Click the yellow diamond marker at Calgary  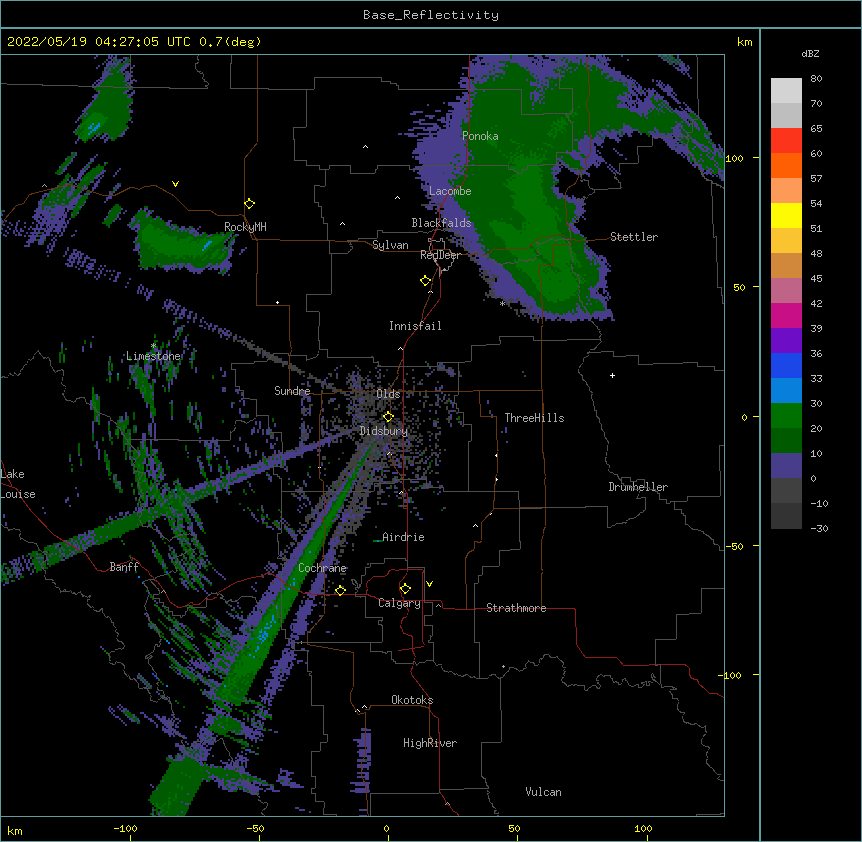pos(405,589)
